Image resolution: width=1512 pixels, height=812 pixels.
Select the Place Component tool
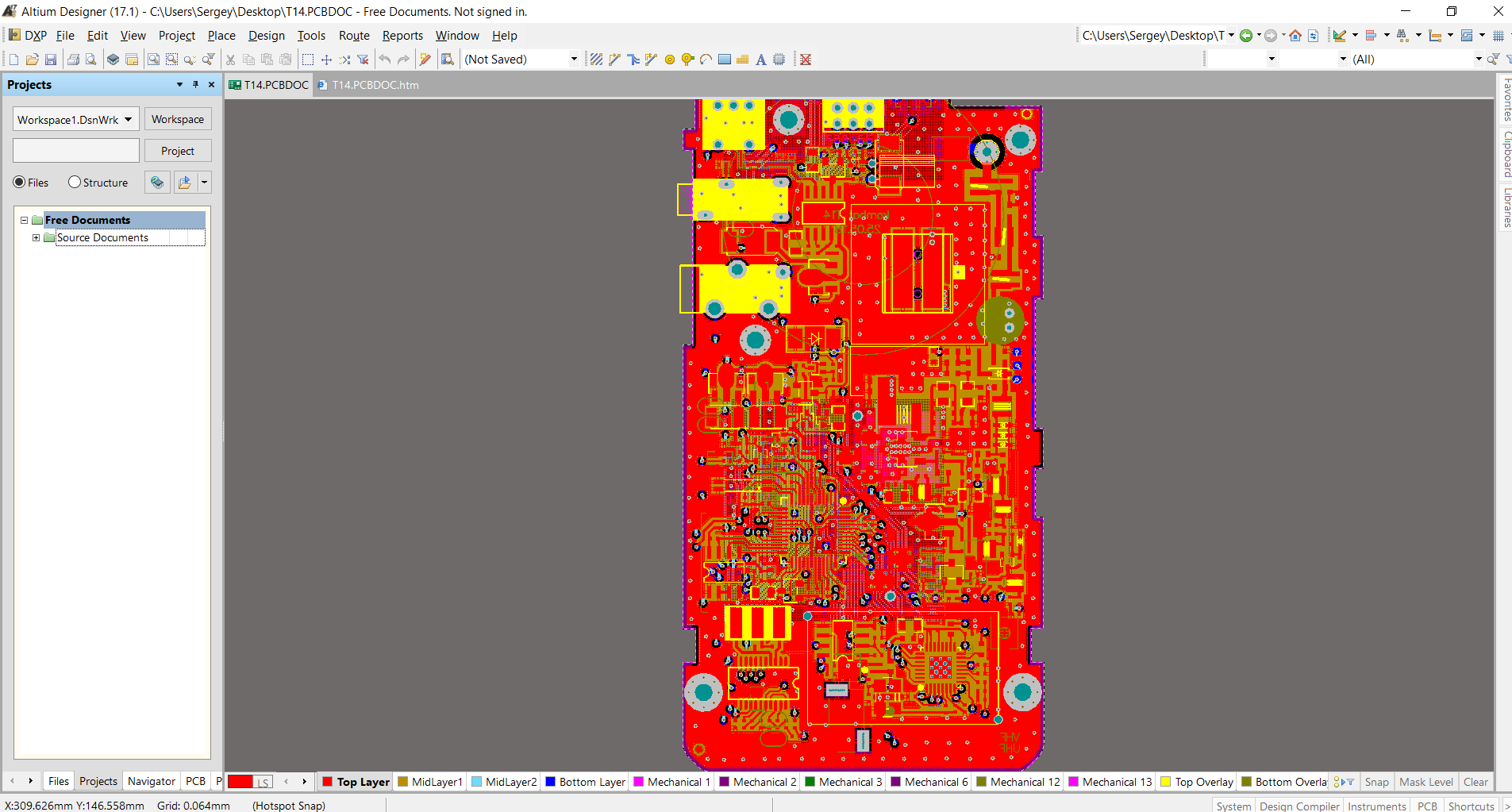click(779, 60)
